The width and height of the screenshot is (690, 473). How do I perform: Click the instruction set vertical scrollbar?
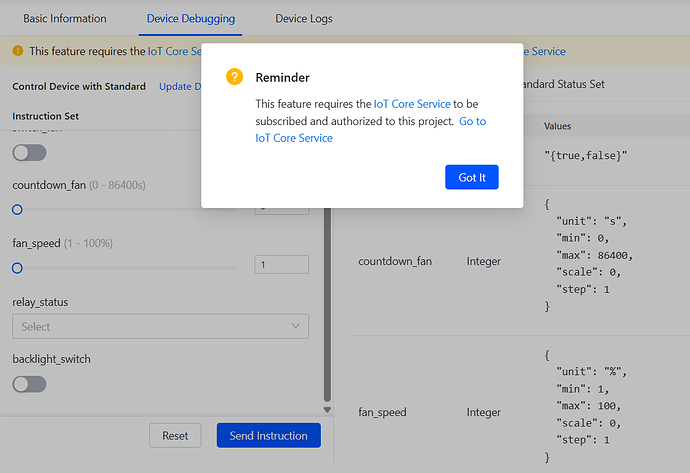click(327, 304)
